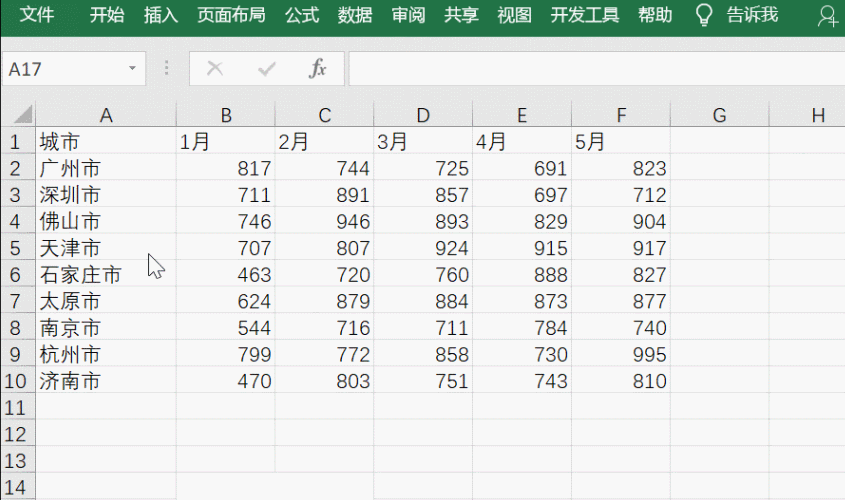Viewport: 845px width, 500px height.
Task: Select column B header
Action: (x=226, y=115)
